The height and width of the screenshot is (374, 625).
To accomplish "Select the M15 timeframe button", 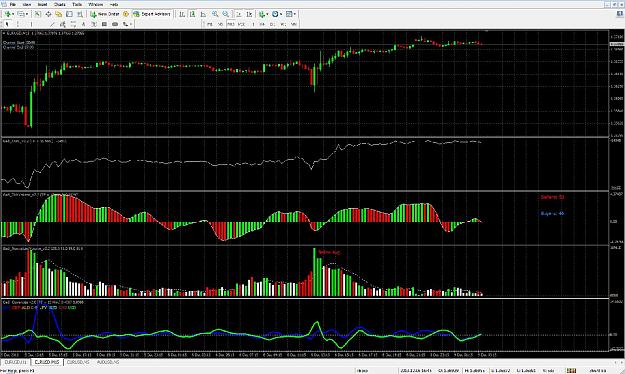I will 230,24.
